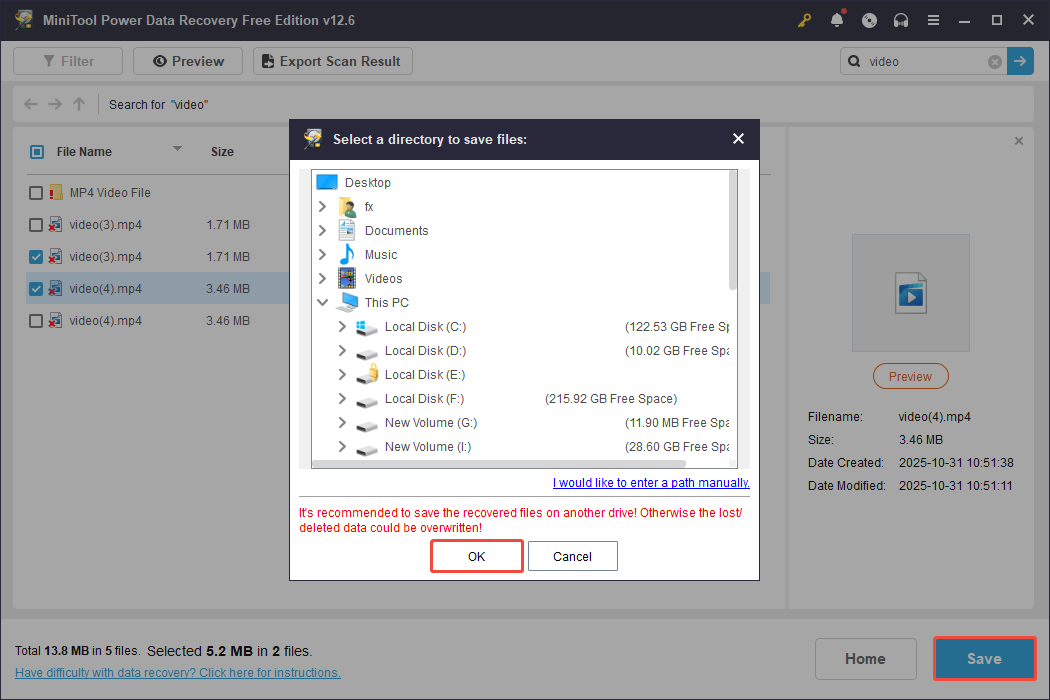This screenshot has width=1050, height=700.
Task: Open notifications via the bell icon
Action: 836,20
